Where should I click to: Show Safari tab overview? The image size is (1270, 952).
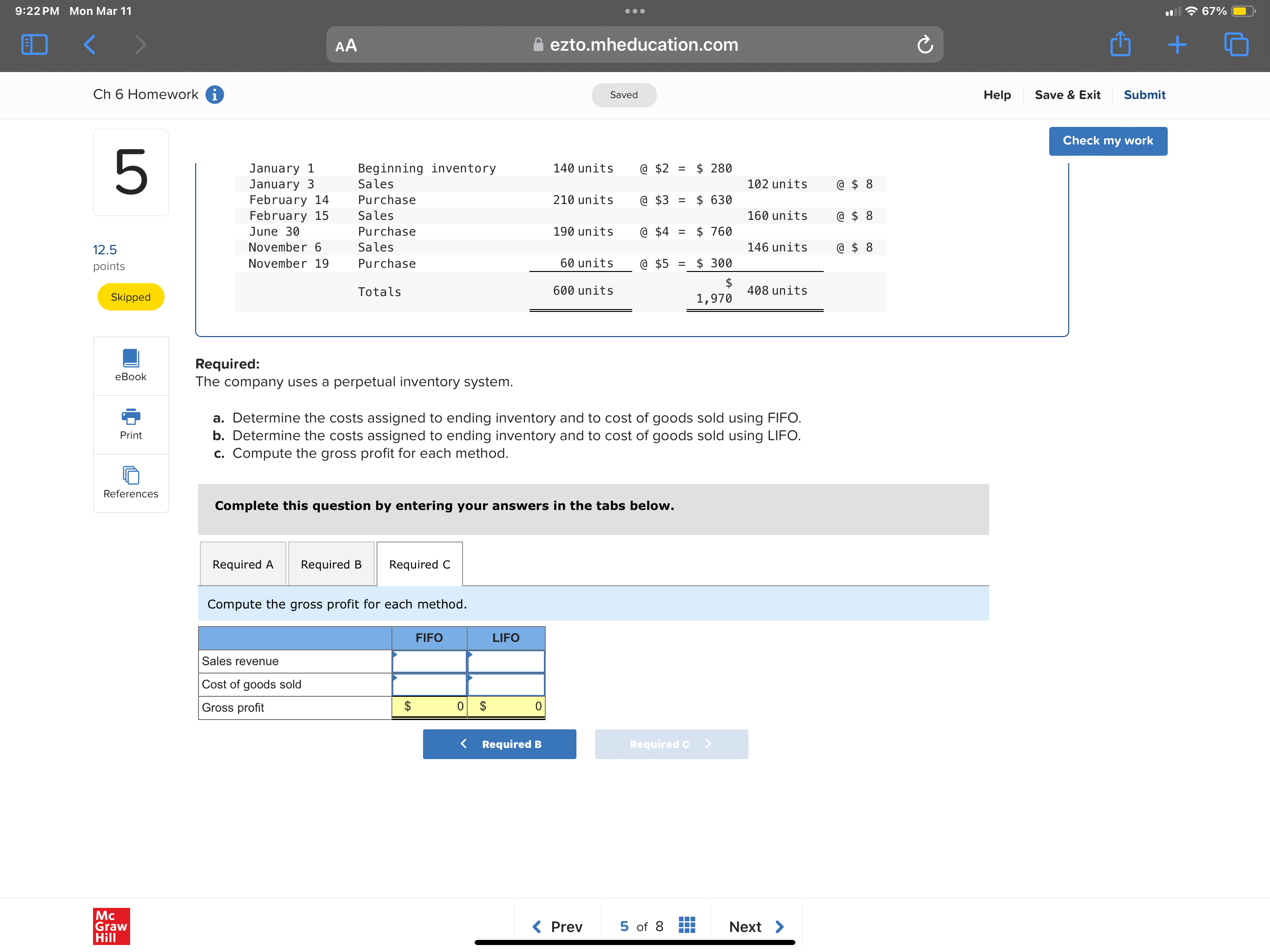[1236, 44]
